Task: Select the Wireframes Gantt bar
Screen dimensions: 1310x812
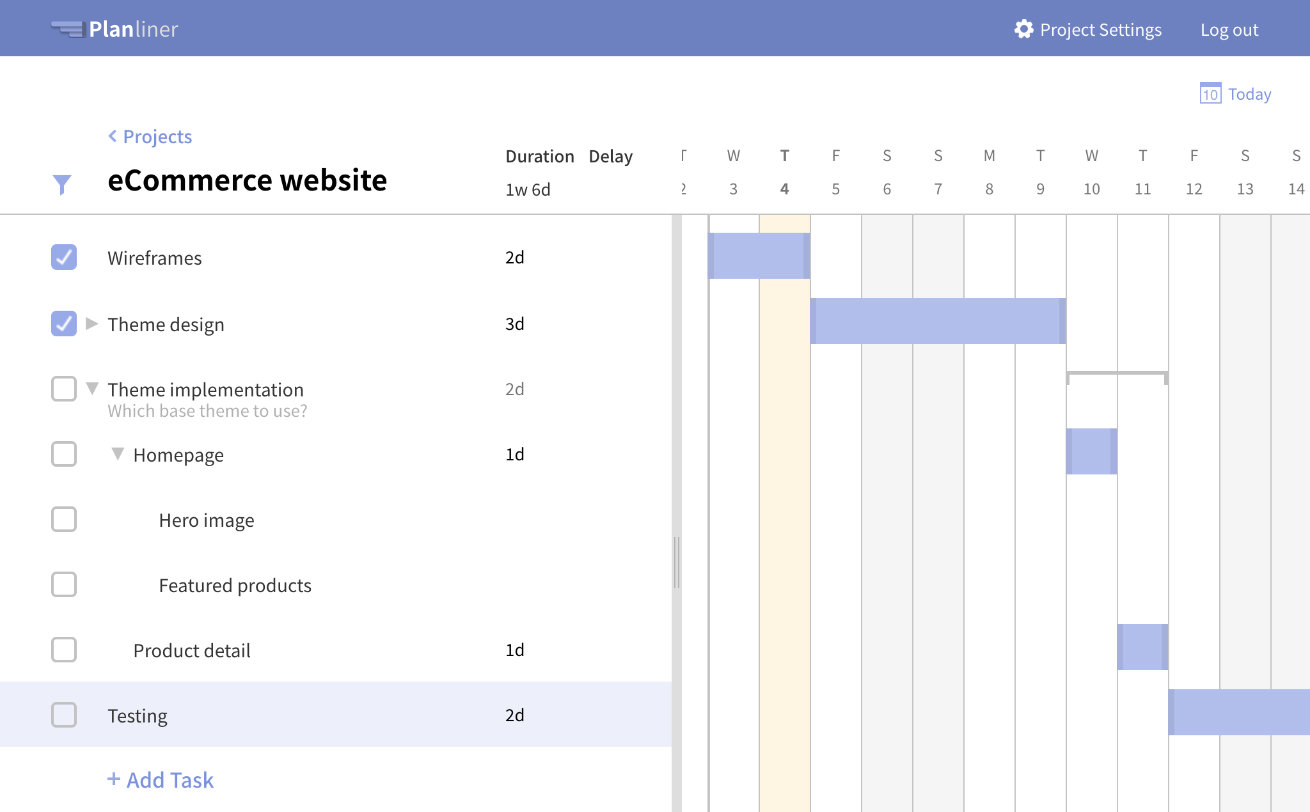Action: pos(759,256)
